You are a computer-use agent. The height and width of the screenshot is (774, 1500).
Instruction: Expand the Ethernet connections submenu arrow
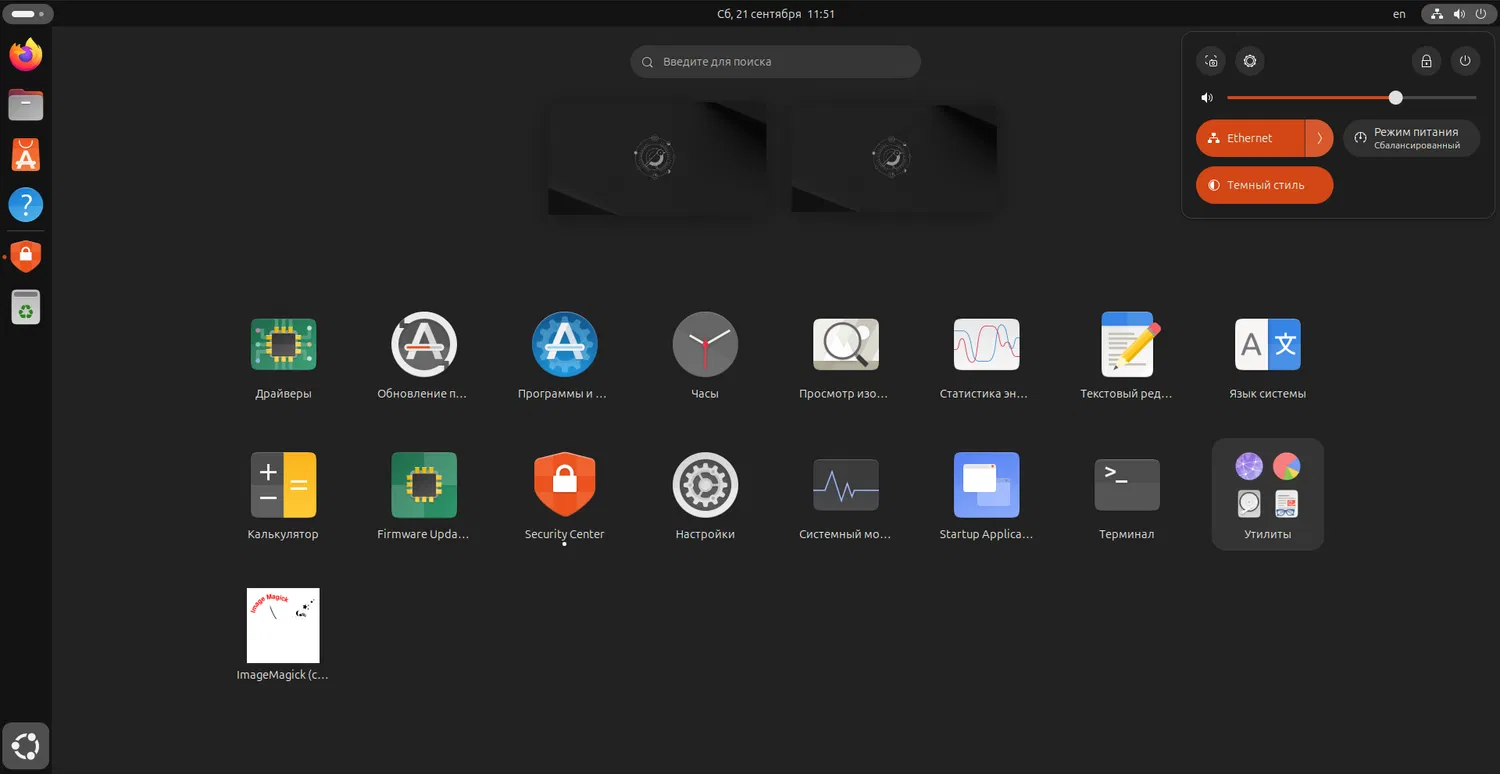[x=1320, y=138]
